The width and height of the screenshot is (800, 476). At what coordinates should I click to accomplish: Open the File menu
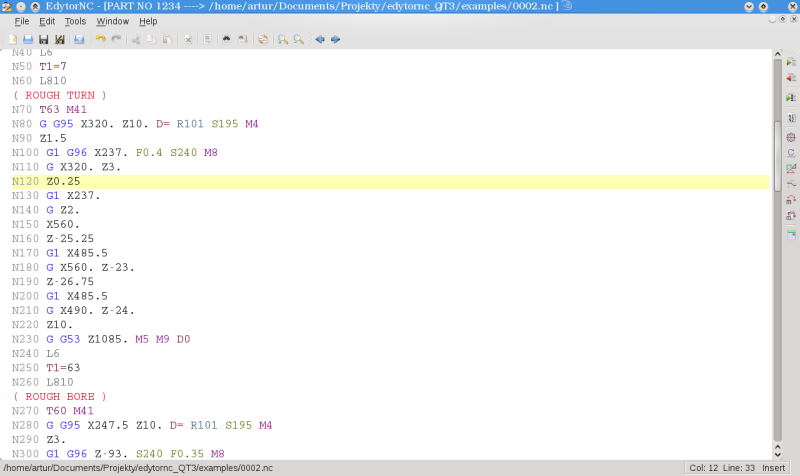pyautogui.click(x=21, y=21)
